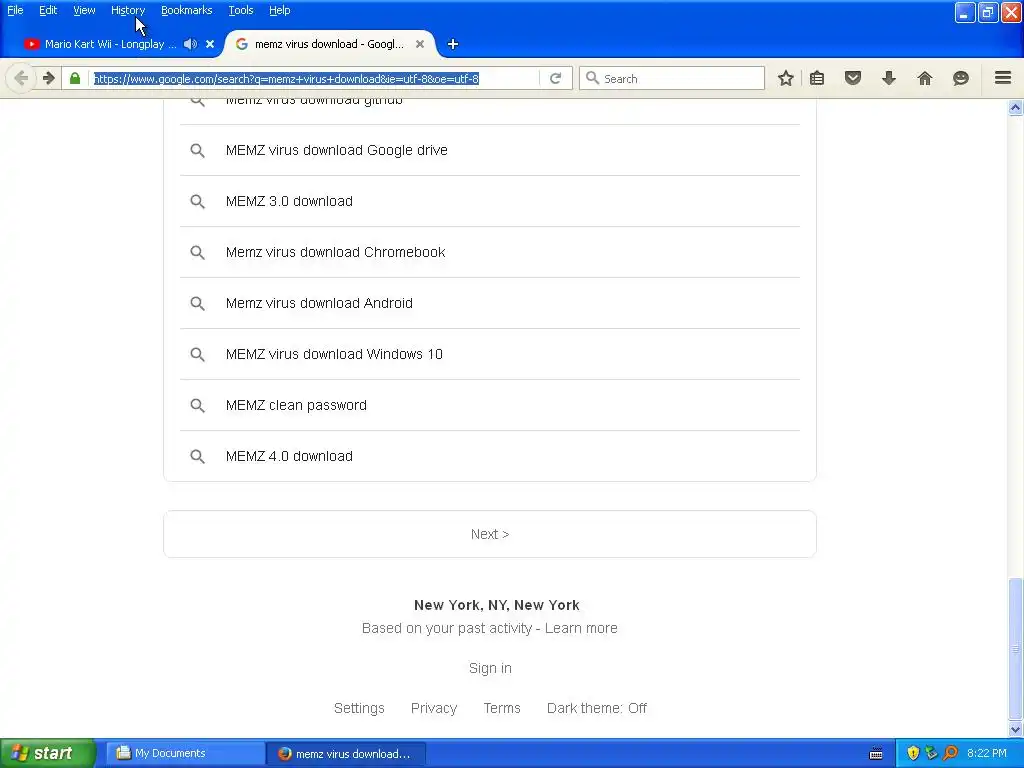Switch to My Documents taskbar window
The width and height of the screenshot is (1024, 768).
coord(184,753)
